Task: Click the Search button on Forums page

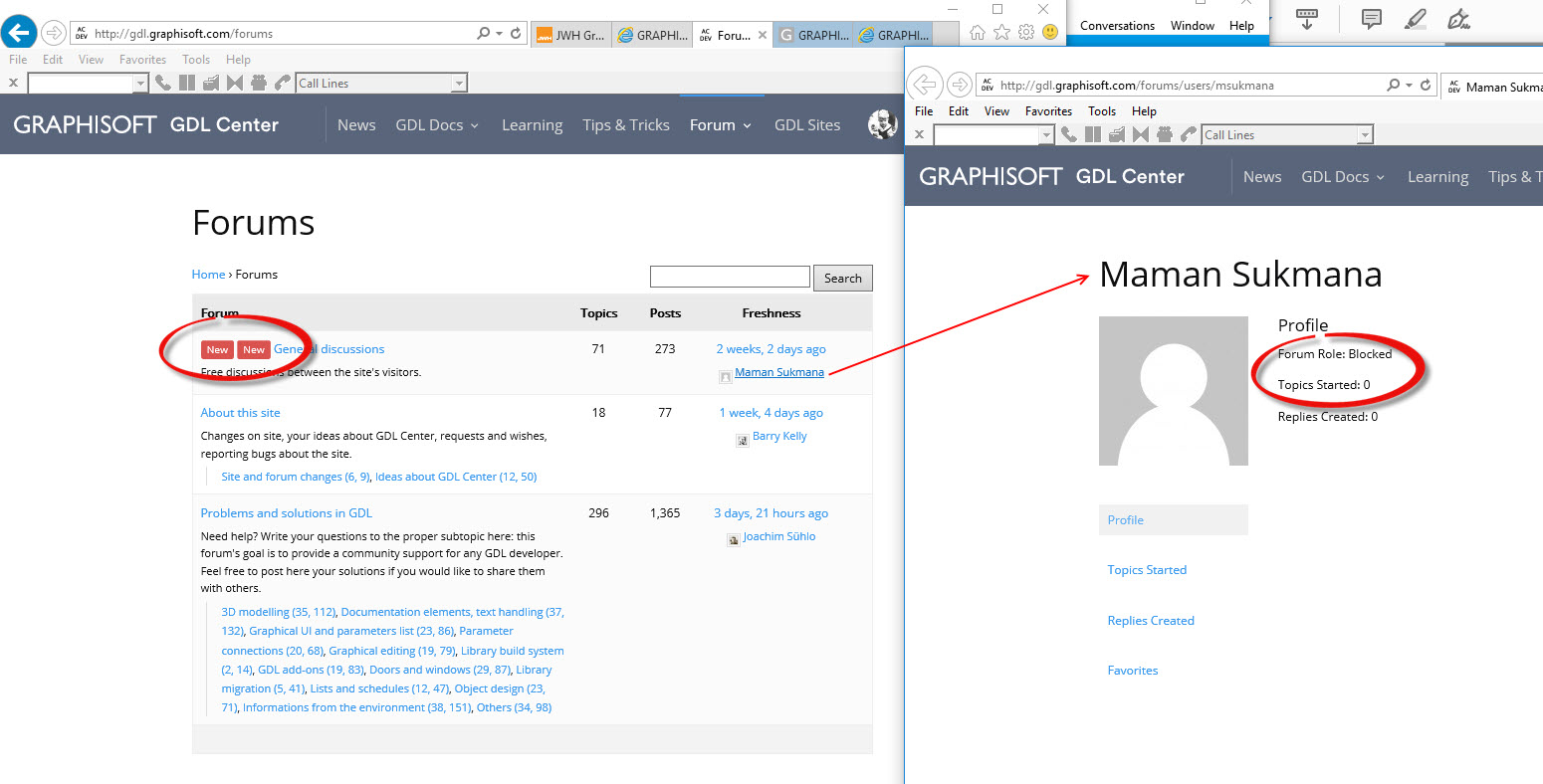Action: click(x=842, y=279)
